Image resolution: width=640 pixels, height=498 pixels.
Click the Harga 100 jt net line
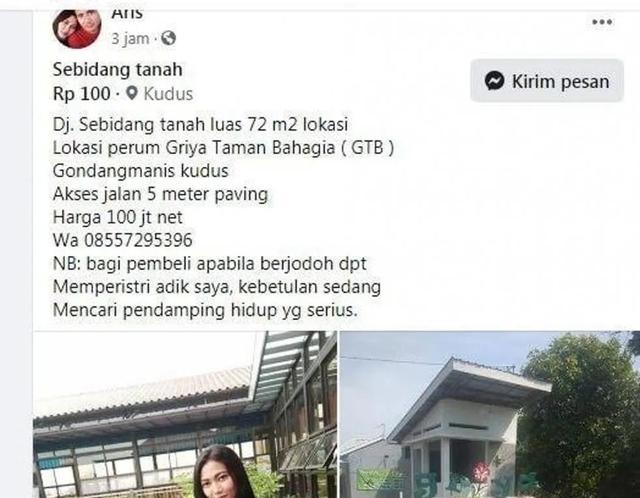tap(118, 217)
